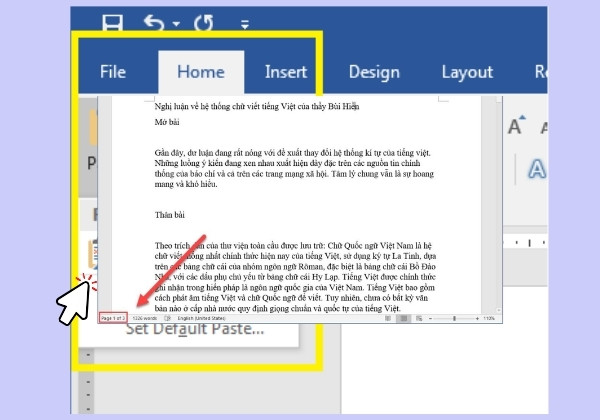Click the Redo icon
Screen dimensions: 600x420
click(204, 23)
